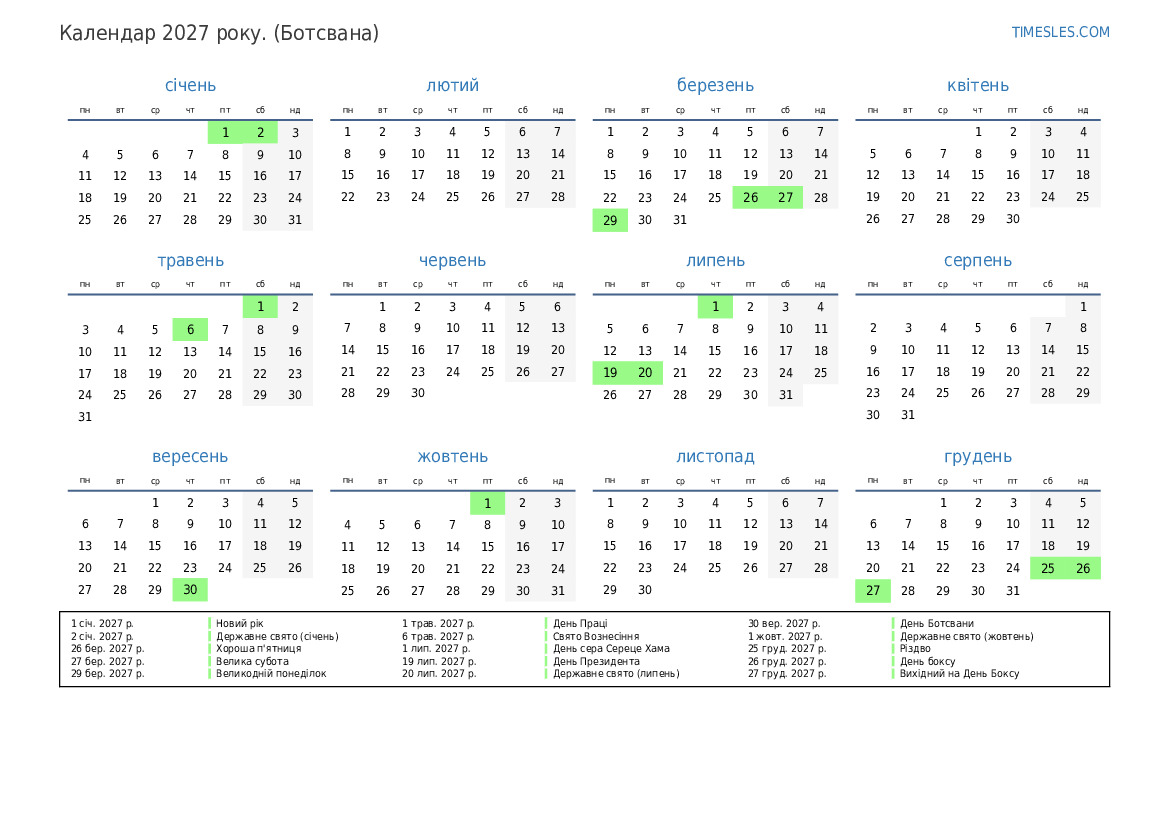Click 'Державне свято (жовтень)' legend entry

(967, 637)
